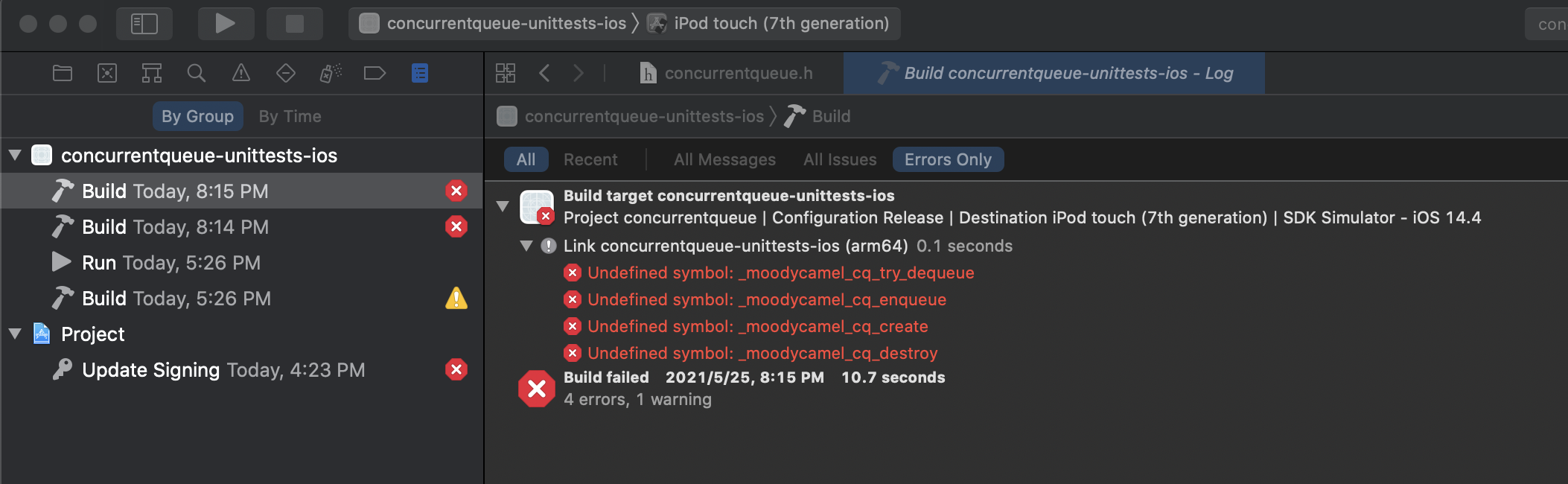This screenshot has height=484, width=1568.
Task: Run the project with the play button
Action: coord(226,23)
